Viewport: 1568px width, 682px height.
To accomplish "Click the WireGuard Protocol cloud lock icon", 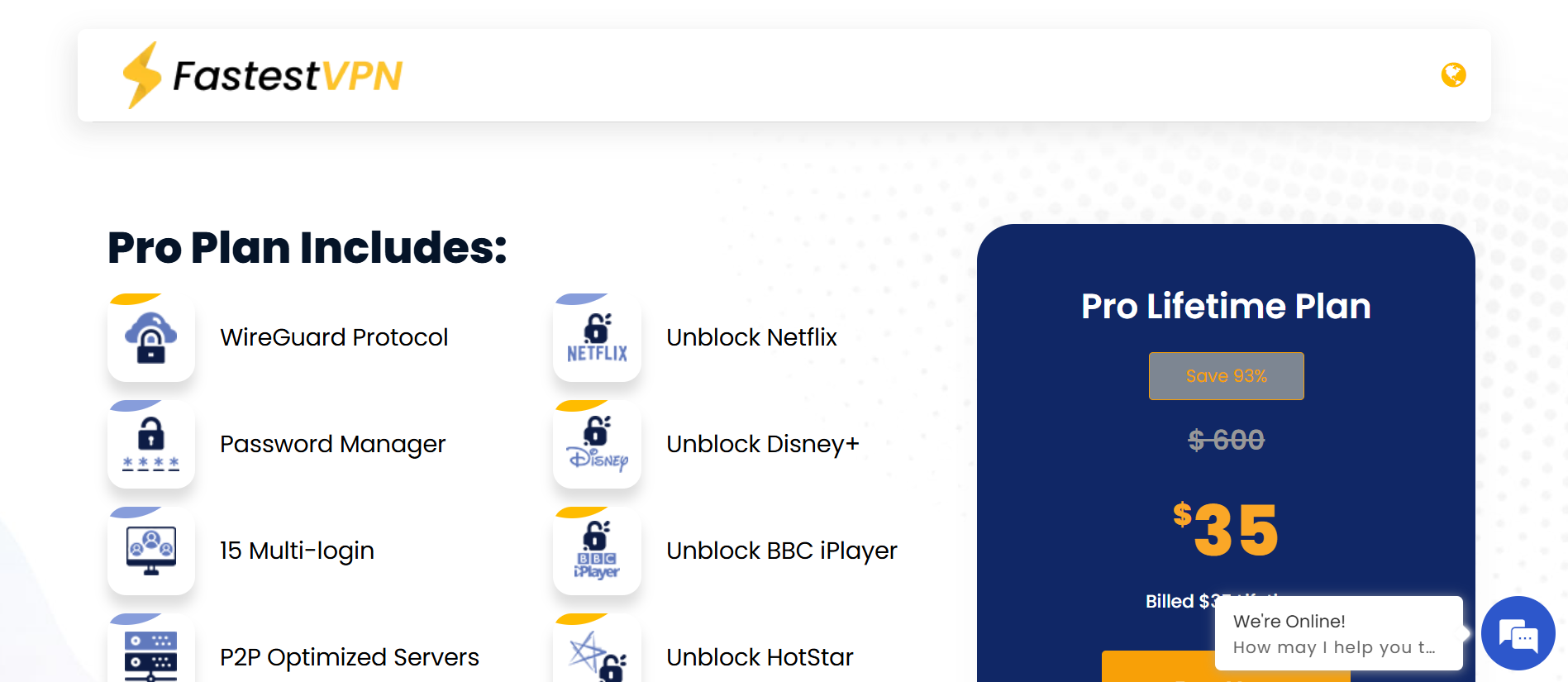I will click(x=151, y=338).
